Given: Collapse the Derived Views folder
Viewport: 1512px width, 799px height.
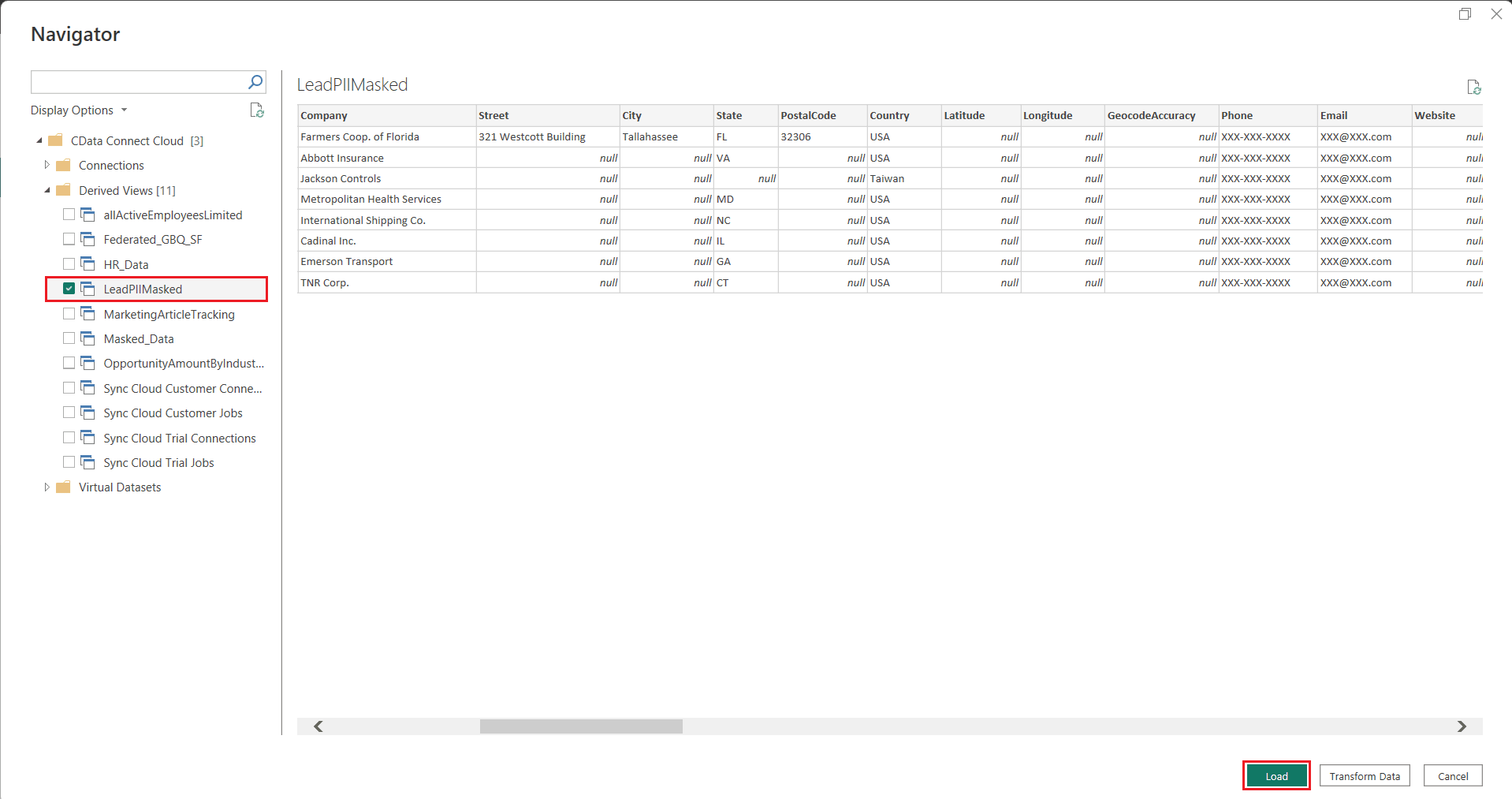Looking at the screenshot, I should 47,190.
